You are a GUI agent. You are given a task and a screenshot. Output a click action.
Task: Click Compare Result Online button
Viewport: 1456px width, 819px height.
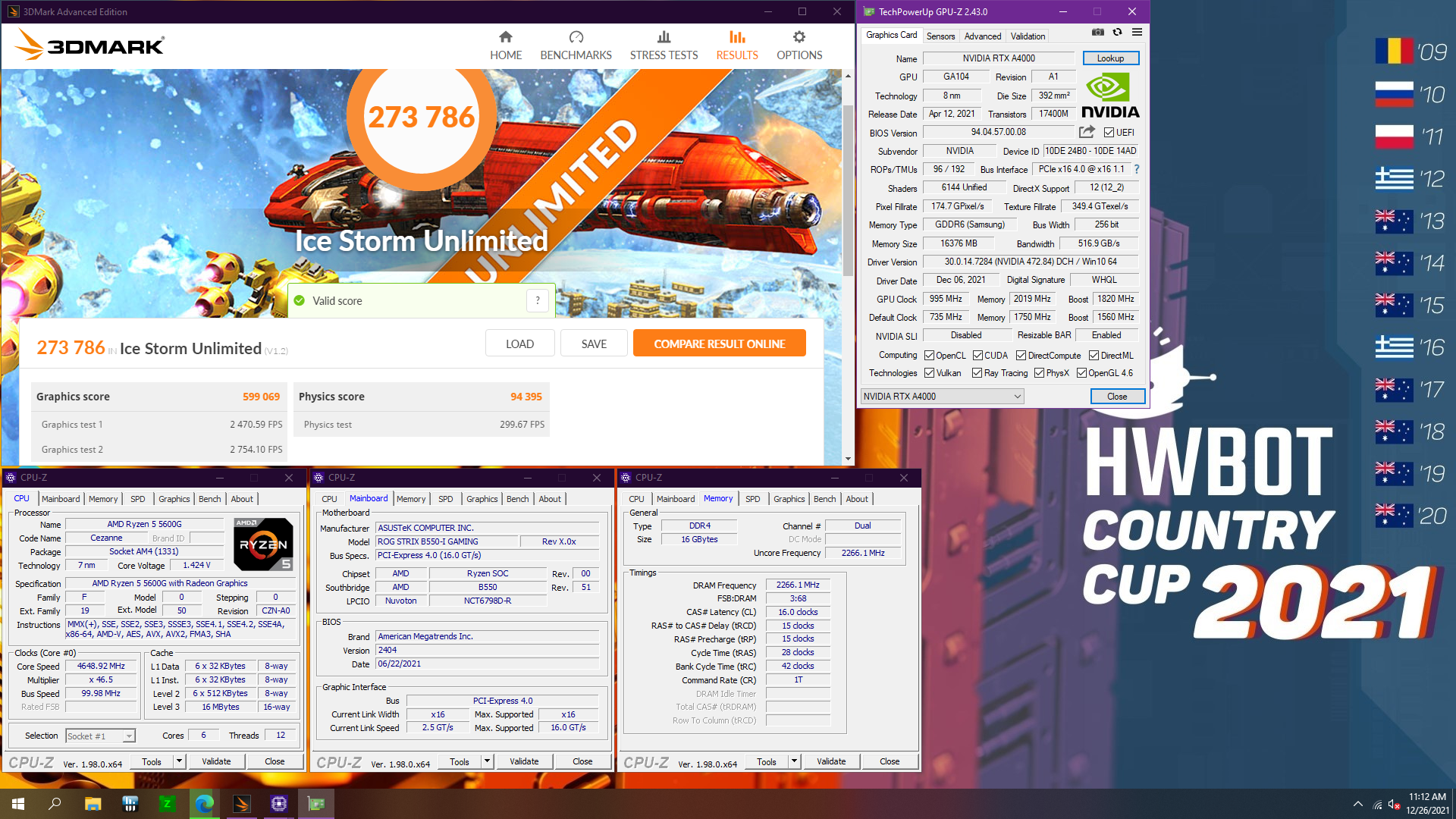coord(719,344)
